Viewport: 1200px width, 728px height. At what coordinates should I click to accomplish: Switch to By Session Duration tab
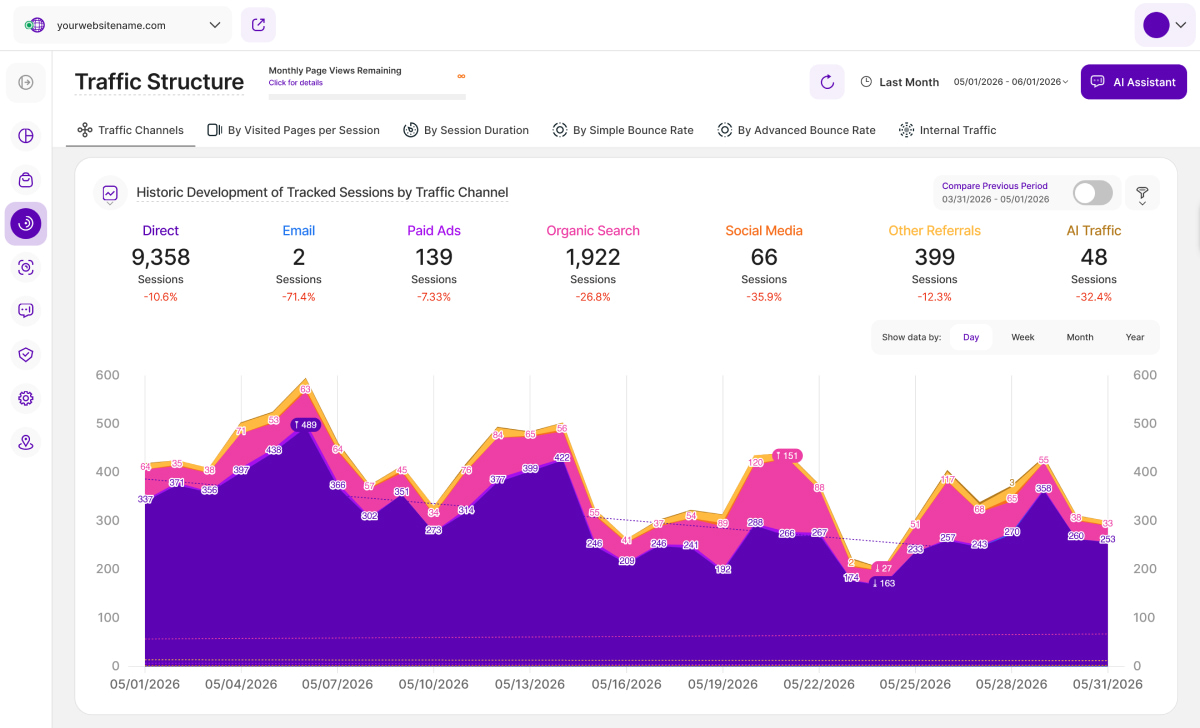pos(466,130)
